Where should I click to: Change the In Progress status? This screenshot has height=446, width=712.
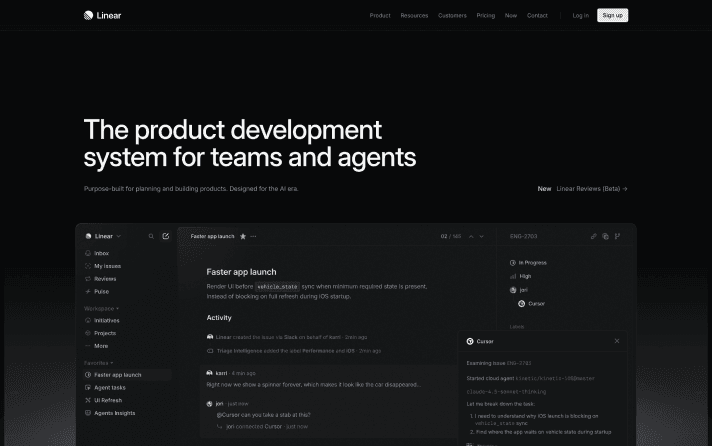point(528,263)
